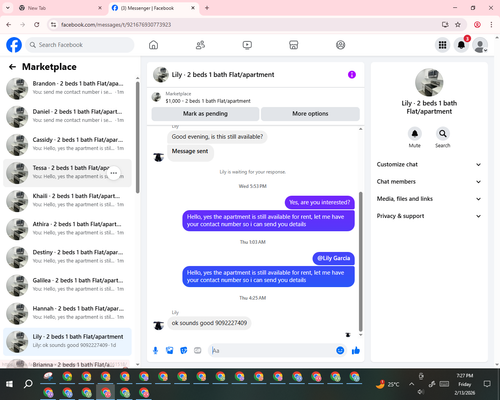This screenshot has height=400, width=500.
Task: Open the $1,000 Marketplace listing link
Action: [208, 101]
